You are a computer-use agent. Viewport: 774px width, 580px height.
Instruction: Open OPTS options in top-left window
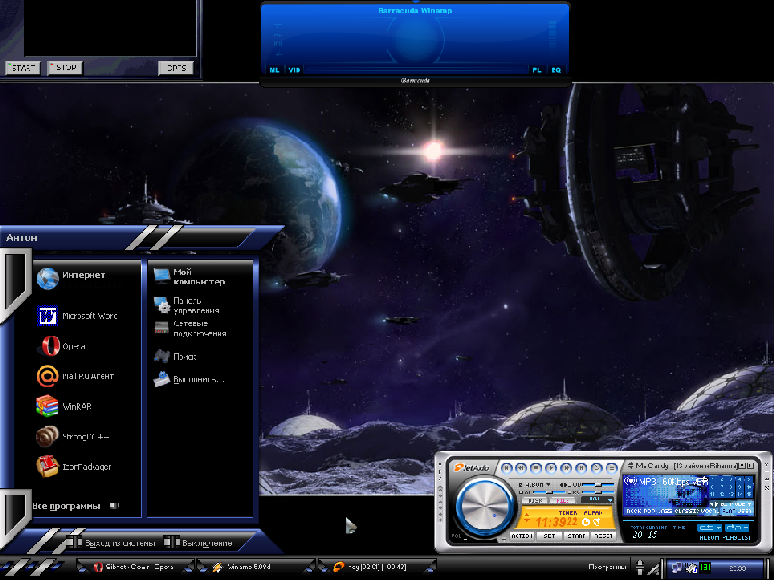click(x=176, y=68)
